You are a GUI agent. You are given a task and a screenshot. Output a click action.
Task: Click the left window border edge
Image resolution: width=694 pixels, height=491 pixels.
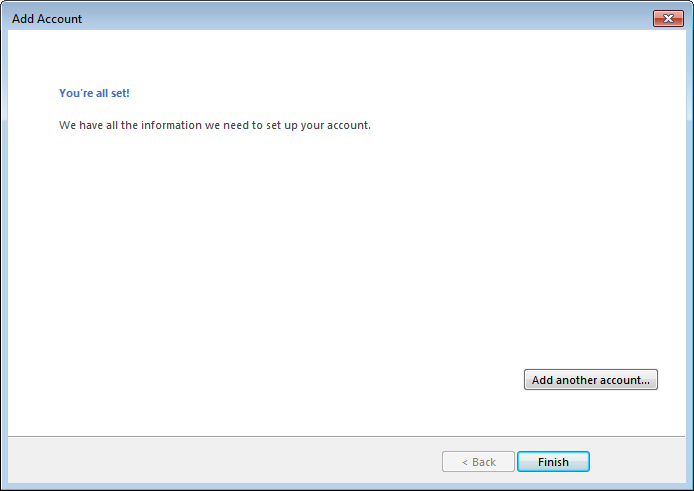click(3, 250)
